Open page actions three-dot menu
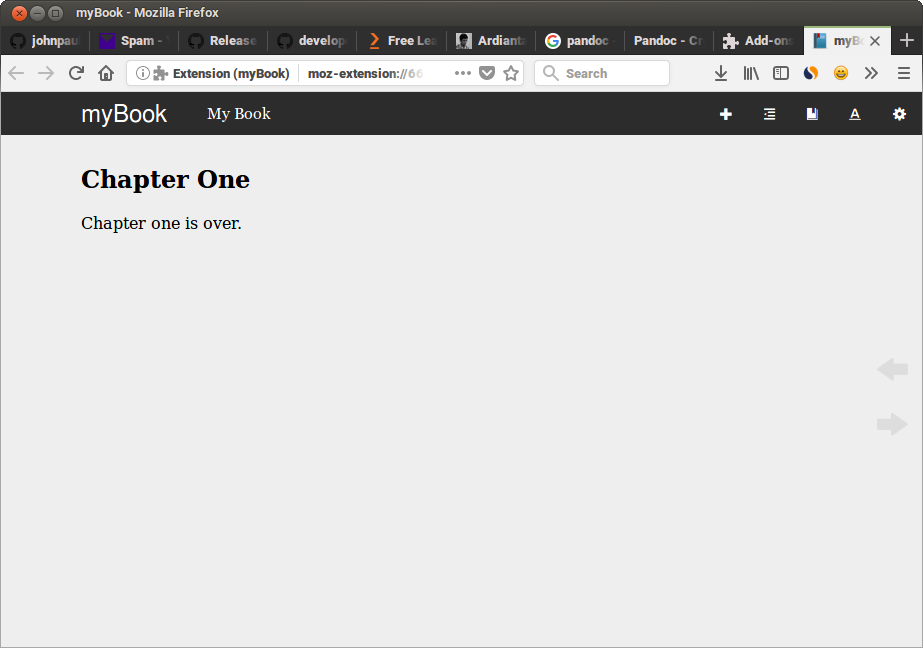The image size is (923, 648). (x=462, y=73)
